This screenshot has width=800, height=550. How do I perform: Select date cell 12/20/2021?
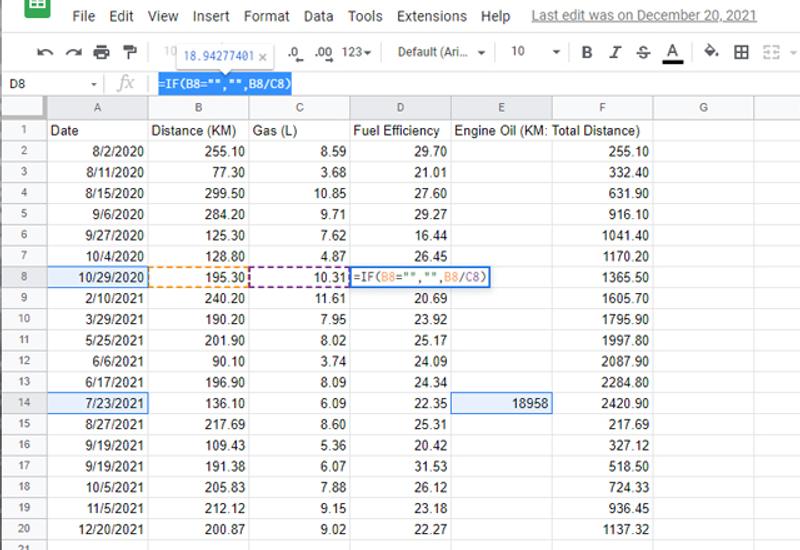coord(97,529)
